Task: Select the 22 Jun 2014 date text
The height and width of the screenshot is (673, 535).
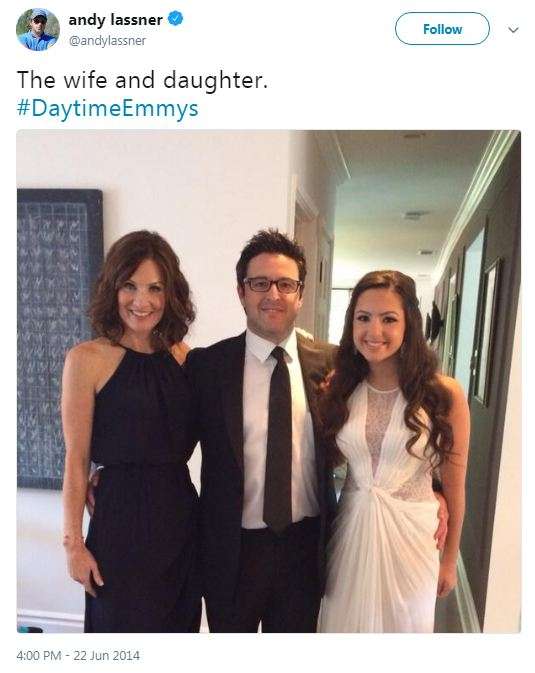Action: click(x=106, y=656)
